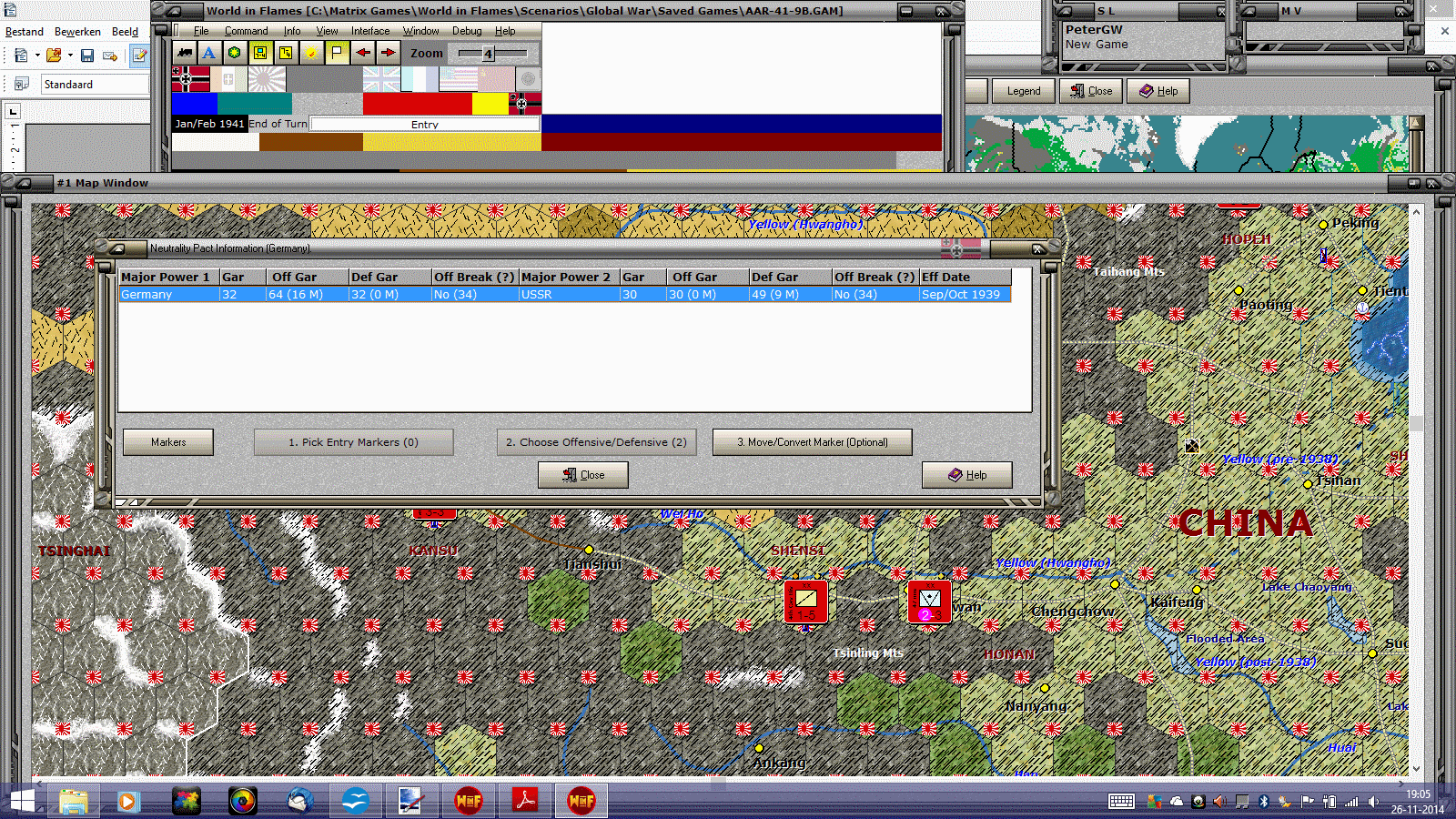Click the Tianshui city on the map
This screenshot has height=819, width=1456.
tap(589, 550)
